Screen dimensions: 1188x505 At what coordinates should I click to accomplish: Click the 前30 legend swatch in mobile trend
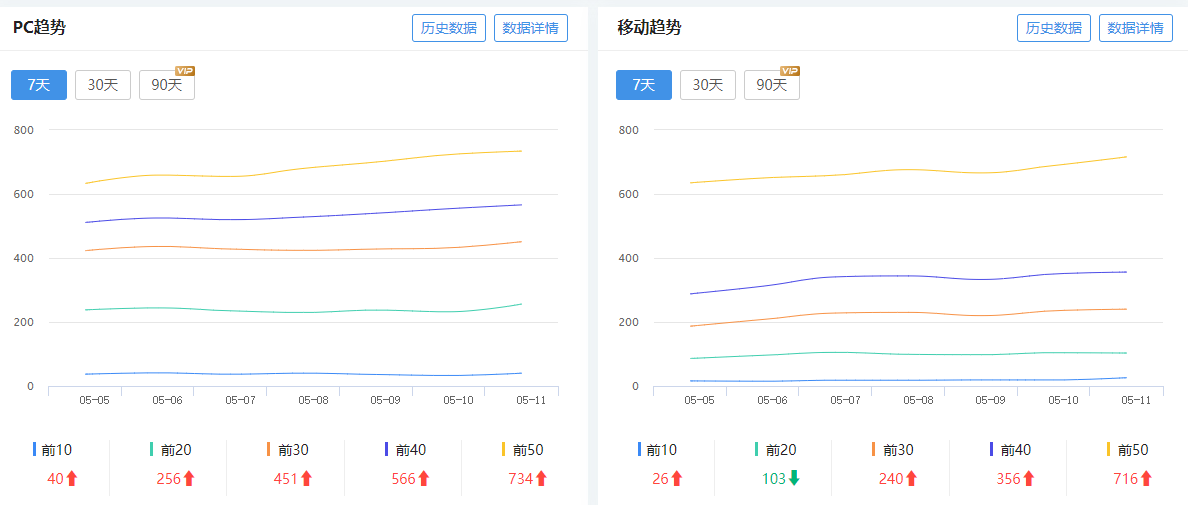873,450
